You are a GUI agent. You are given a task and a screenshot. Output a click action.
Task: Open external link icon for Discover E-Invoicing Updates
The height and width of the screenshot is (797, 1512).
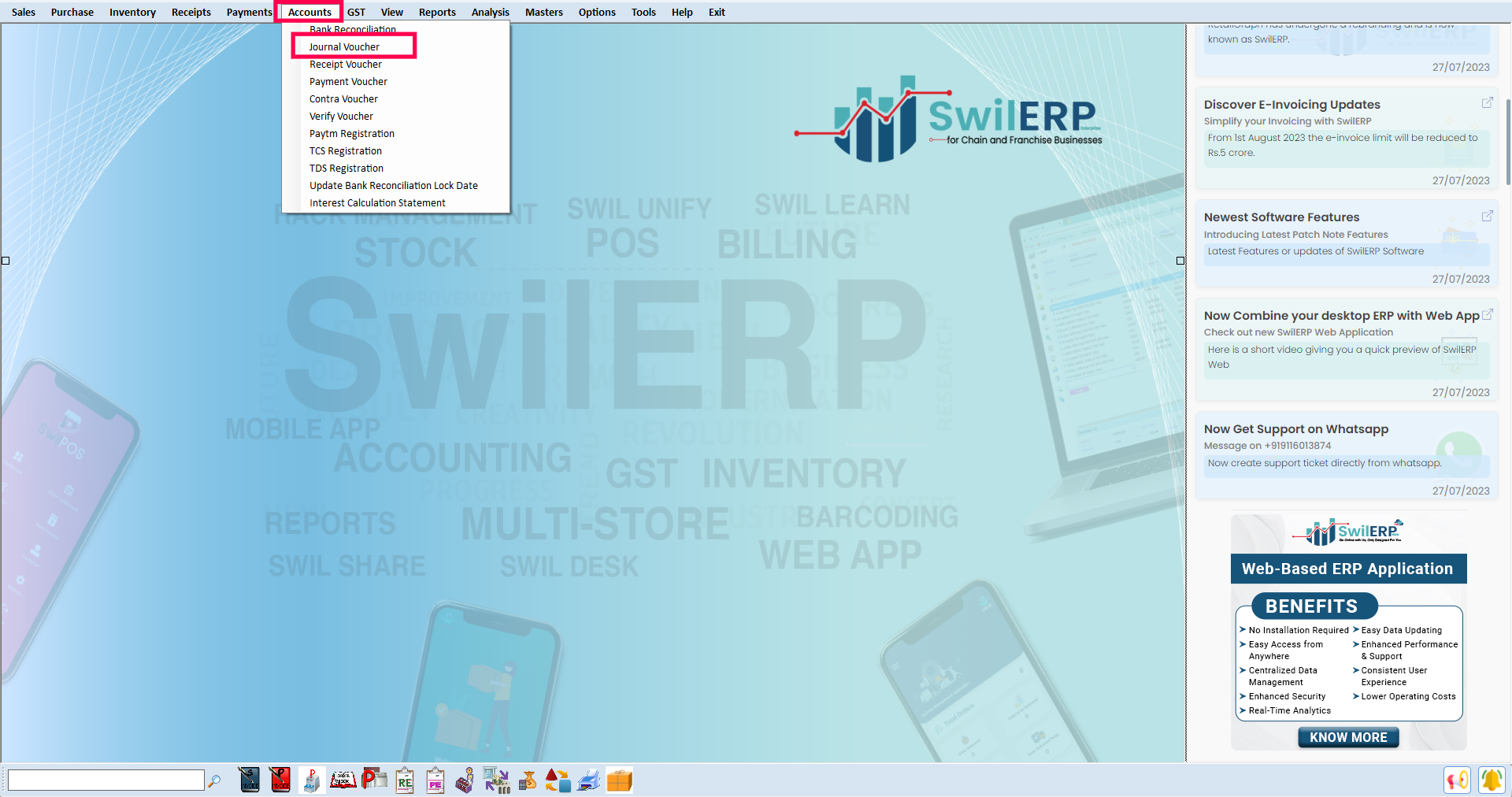(1487, 103)
